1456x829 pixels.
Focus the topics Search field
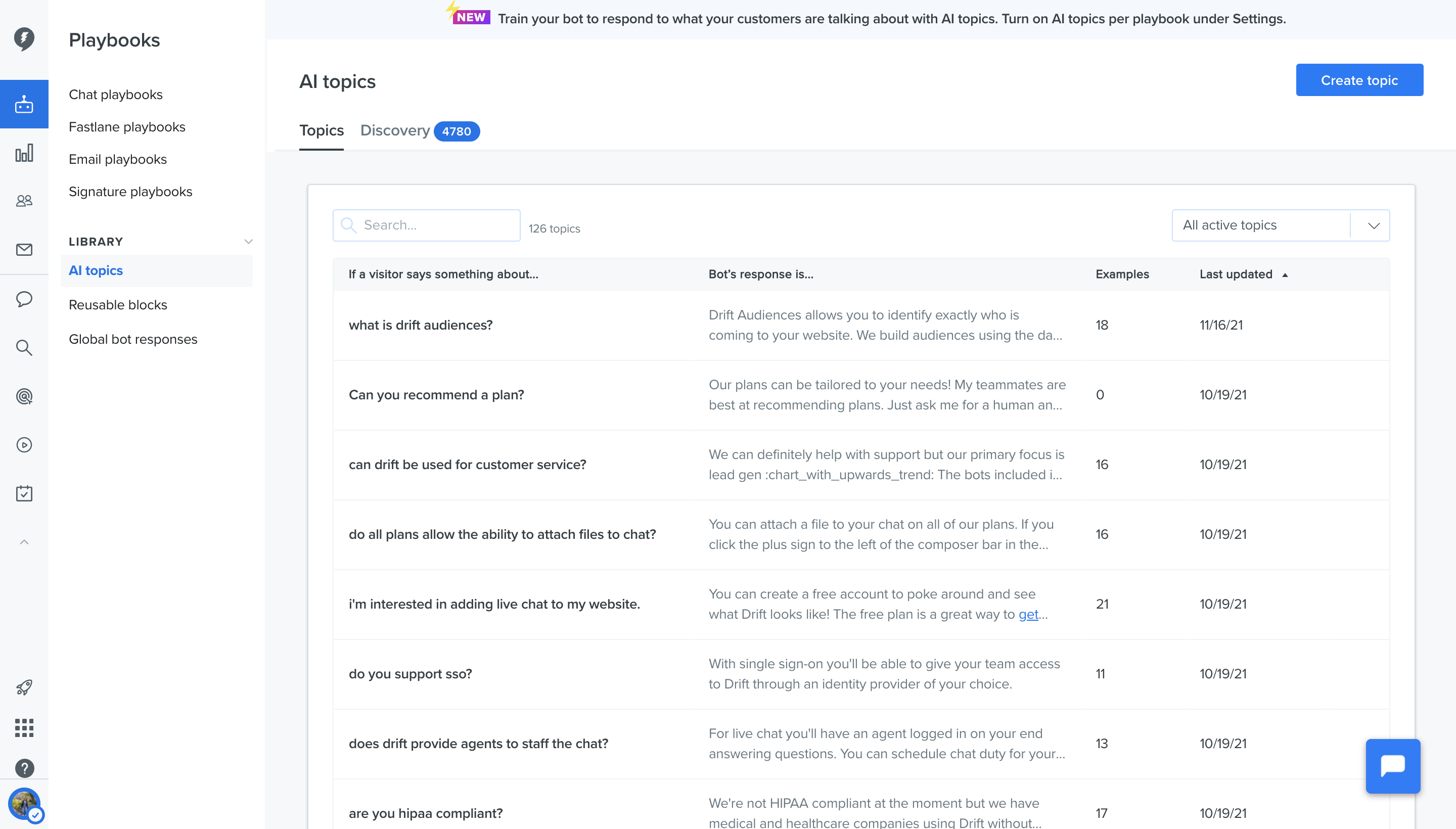(x=426, y=225)
